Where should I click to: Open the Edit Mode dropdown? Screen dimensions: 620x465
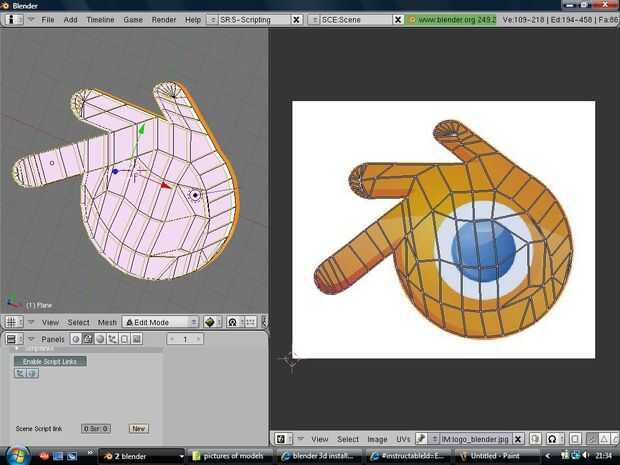(x=160, y=323)
